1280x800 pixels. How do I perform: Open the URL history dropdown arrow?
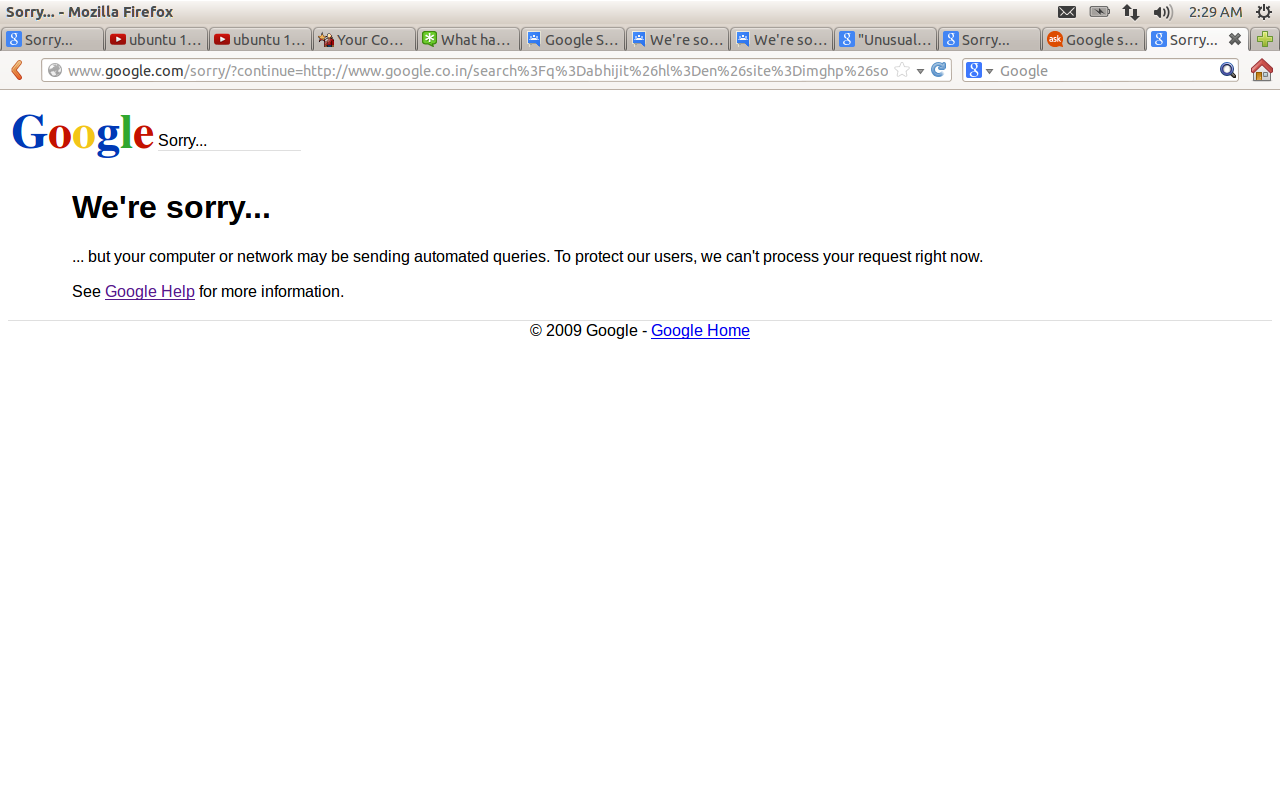pos(920,71)
